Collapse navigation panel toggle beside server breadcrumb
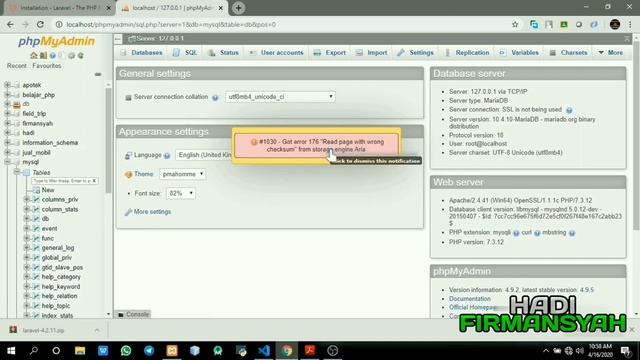Image resolution: width=640 pixels, height=360 pixels. click(118, 39)
